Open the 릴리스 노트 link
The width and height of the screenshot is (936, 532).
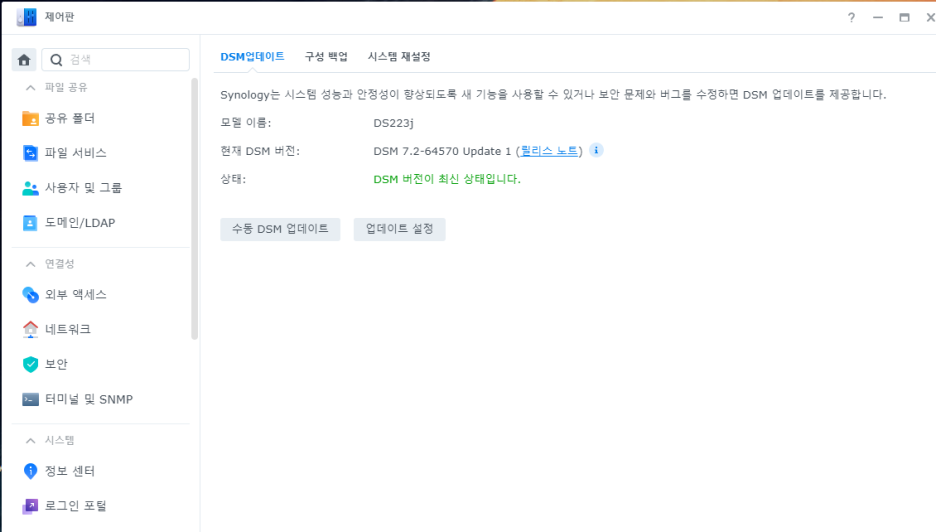[549, 151]
